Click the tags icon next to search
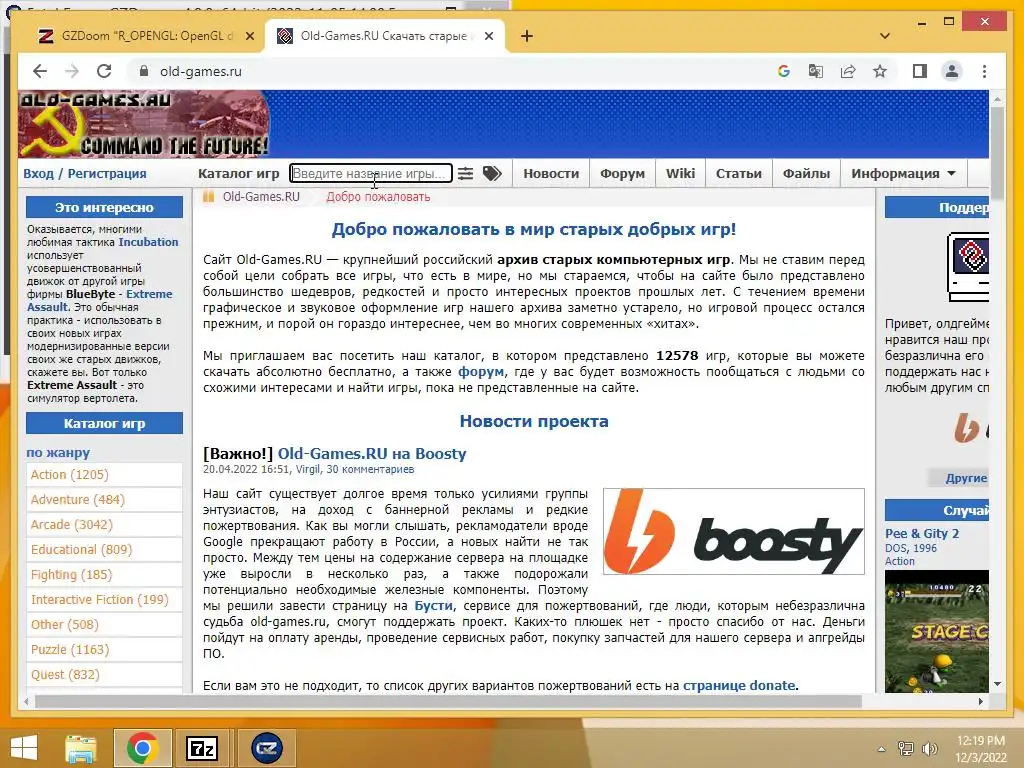Image resolution: width=1024 pixels, height=768 pixels. coord(492,174)
